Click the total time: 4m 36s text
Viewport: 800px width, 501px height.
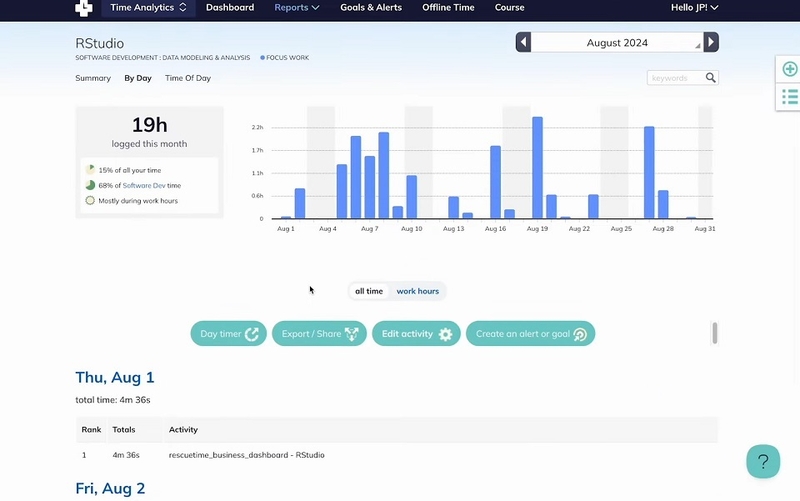pos(113,400)
